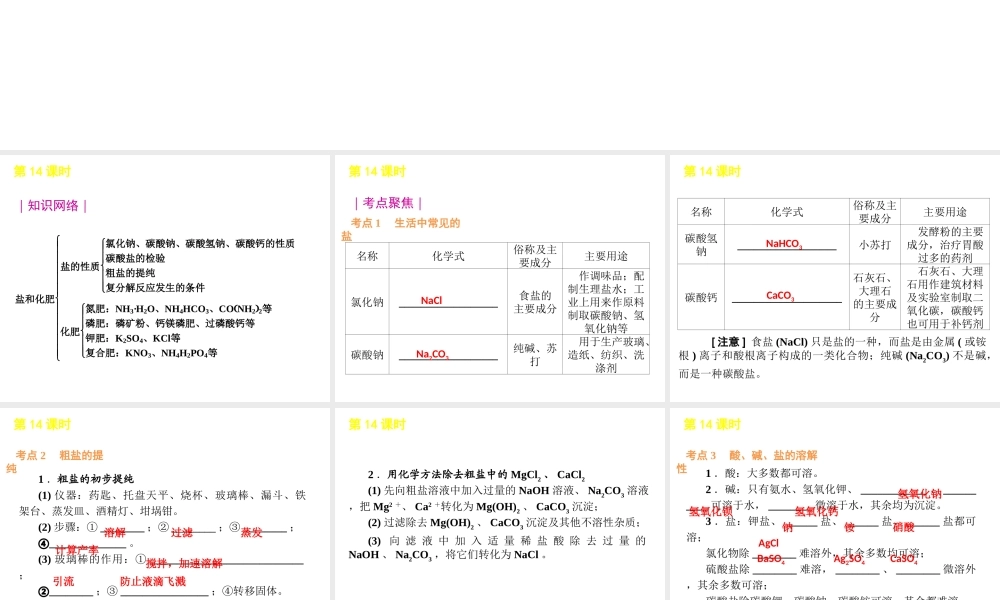The width and height of the screenshot is (1000, 600).
Task: Select the 盐和化肥 root node
Action: coord(35,298)
